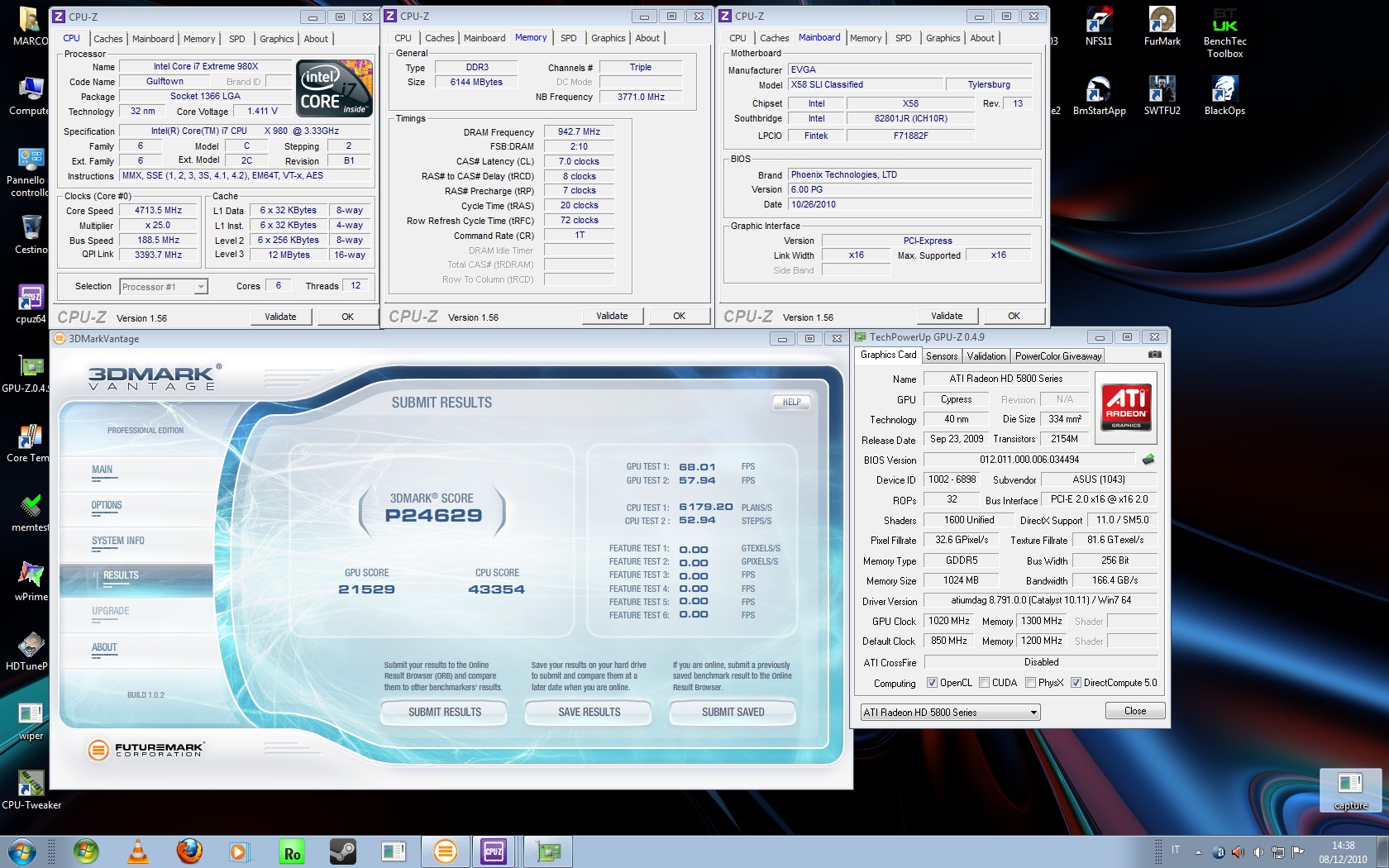Open wiper desktop icon
The width and height of the screenshot is (1389, 868).
[x=31, y=721]
